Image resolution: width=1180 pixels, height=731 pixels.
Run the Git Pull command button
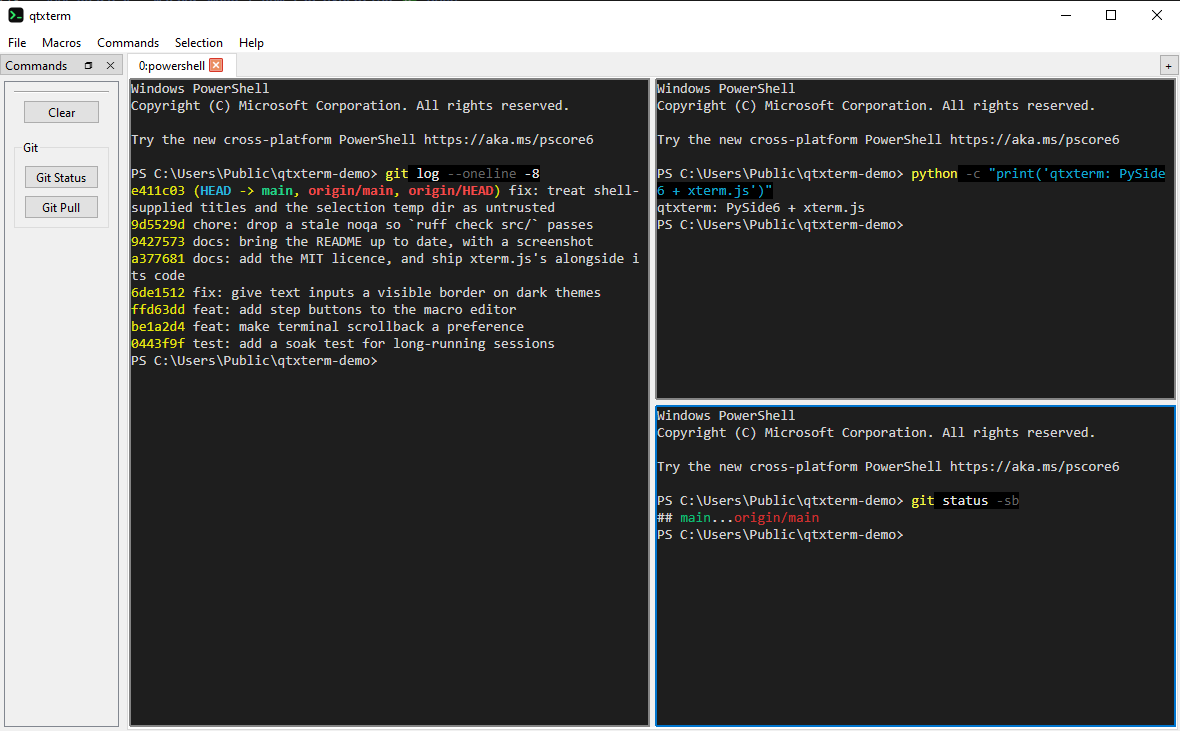61,208
